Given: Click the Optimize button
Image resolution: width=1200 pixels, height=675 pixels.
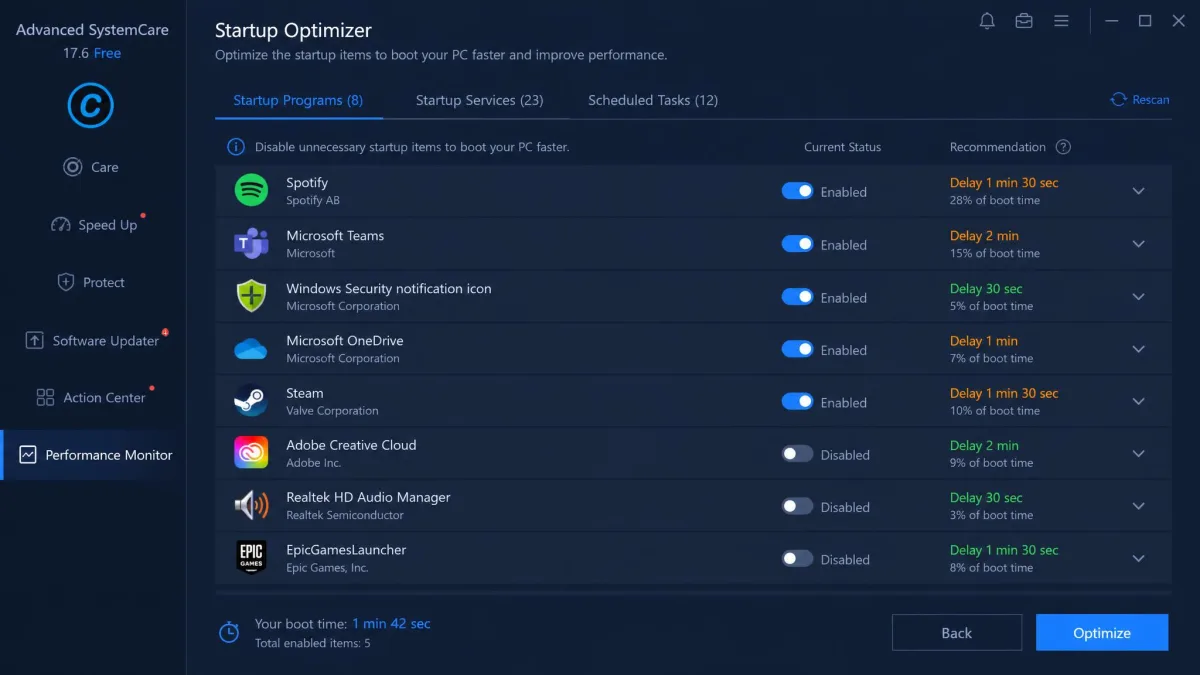Looking at the screenshot, I should click(x=1102, y=632).
